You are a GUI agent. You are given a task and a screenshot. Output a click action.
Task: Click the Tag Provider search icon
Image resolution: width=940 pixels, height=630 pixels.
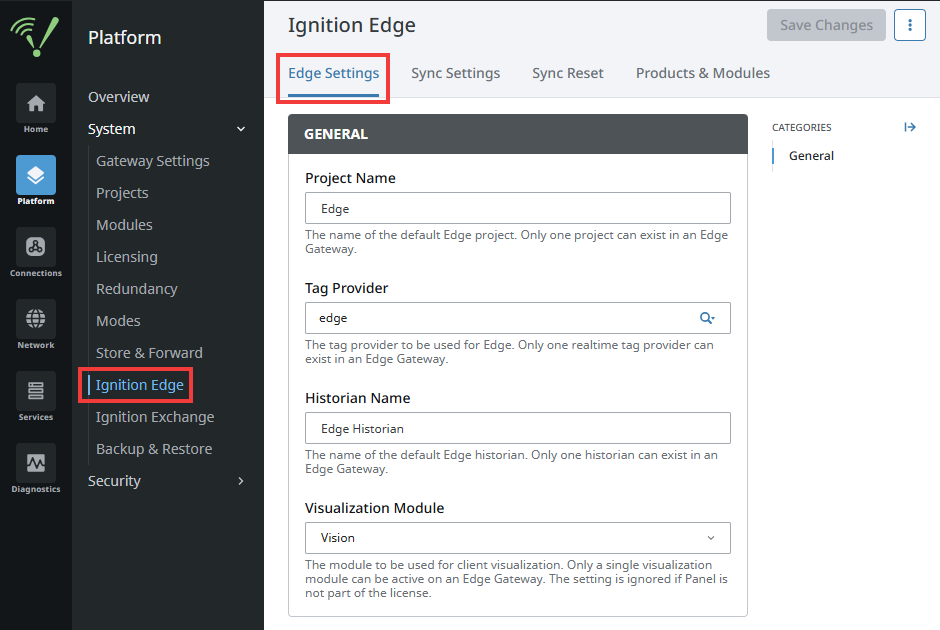707,318
